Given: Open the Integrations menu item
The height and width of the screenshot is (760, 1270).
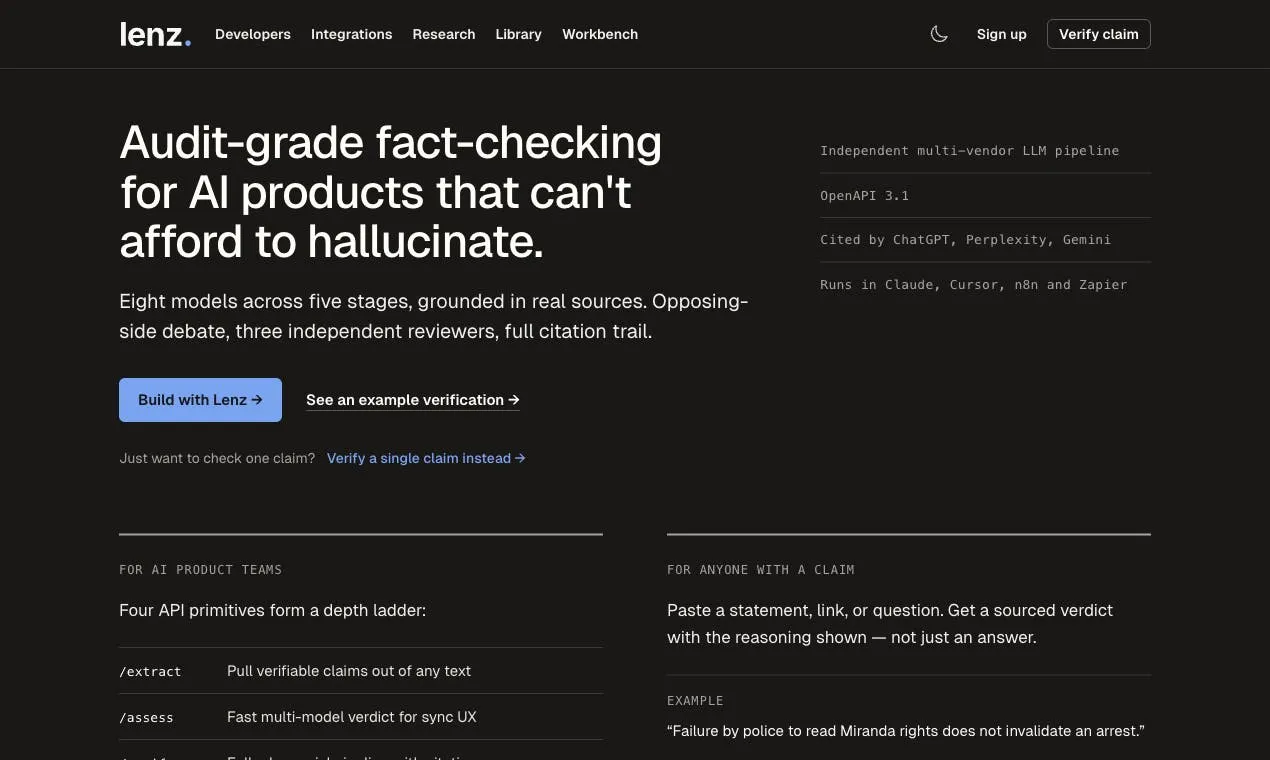Looking at the screenshot, I should pos(351,34).
